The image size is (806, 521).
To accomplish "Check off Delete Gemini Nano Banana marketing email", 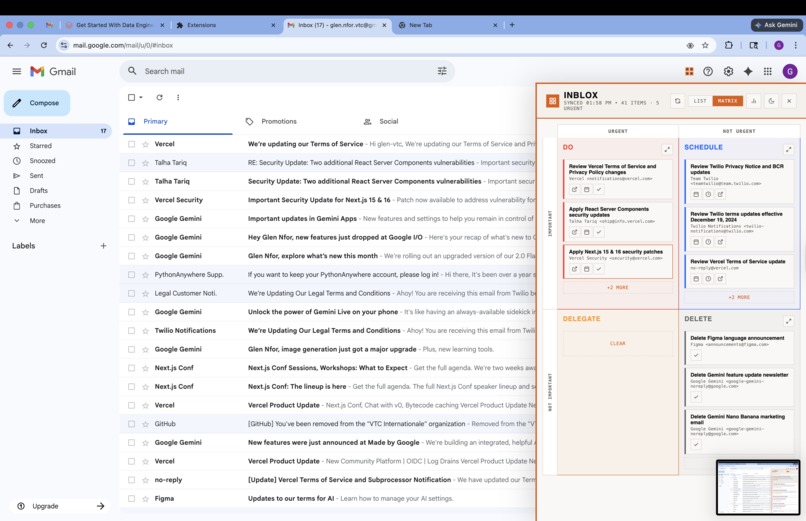I will (x=695, y=444).
